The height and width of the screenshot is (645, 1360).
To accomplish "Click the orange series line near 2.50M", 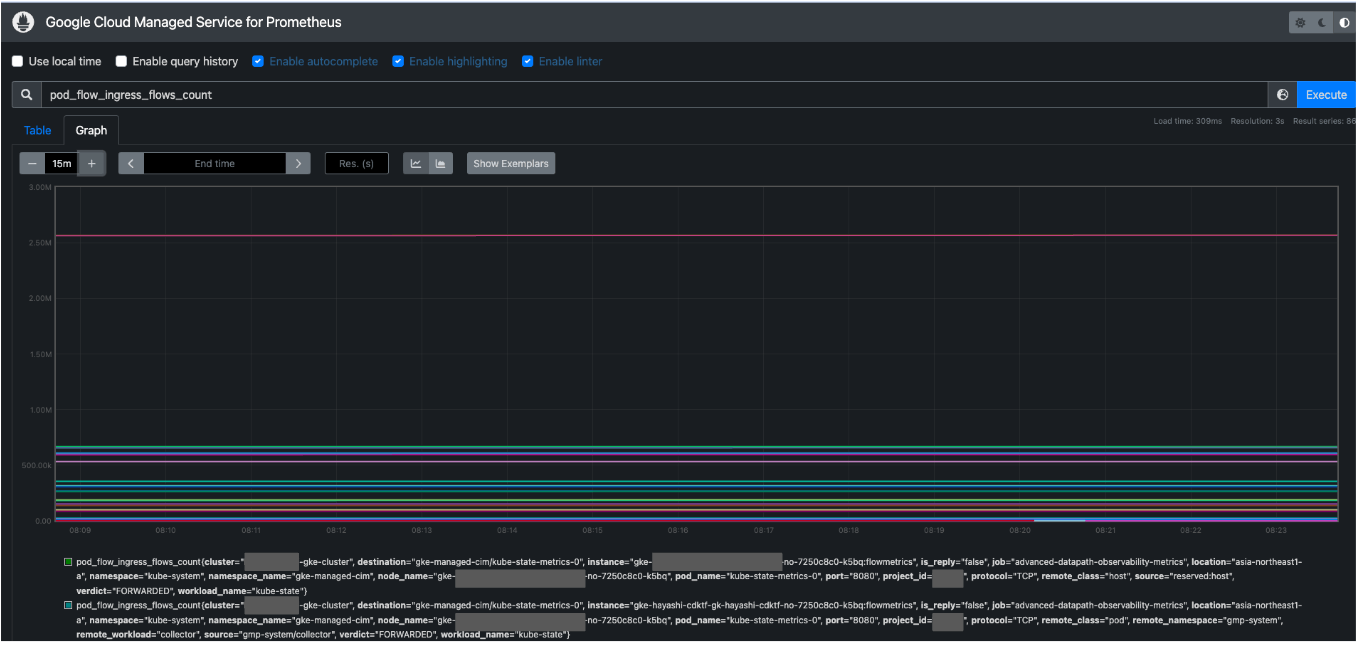I will (x=696, y=236).
